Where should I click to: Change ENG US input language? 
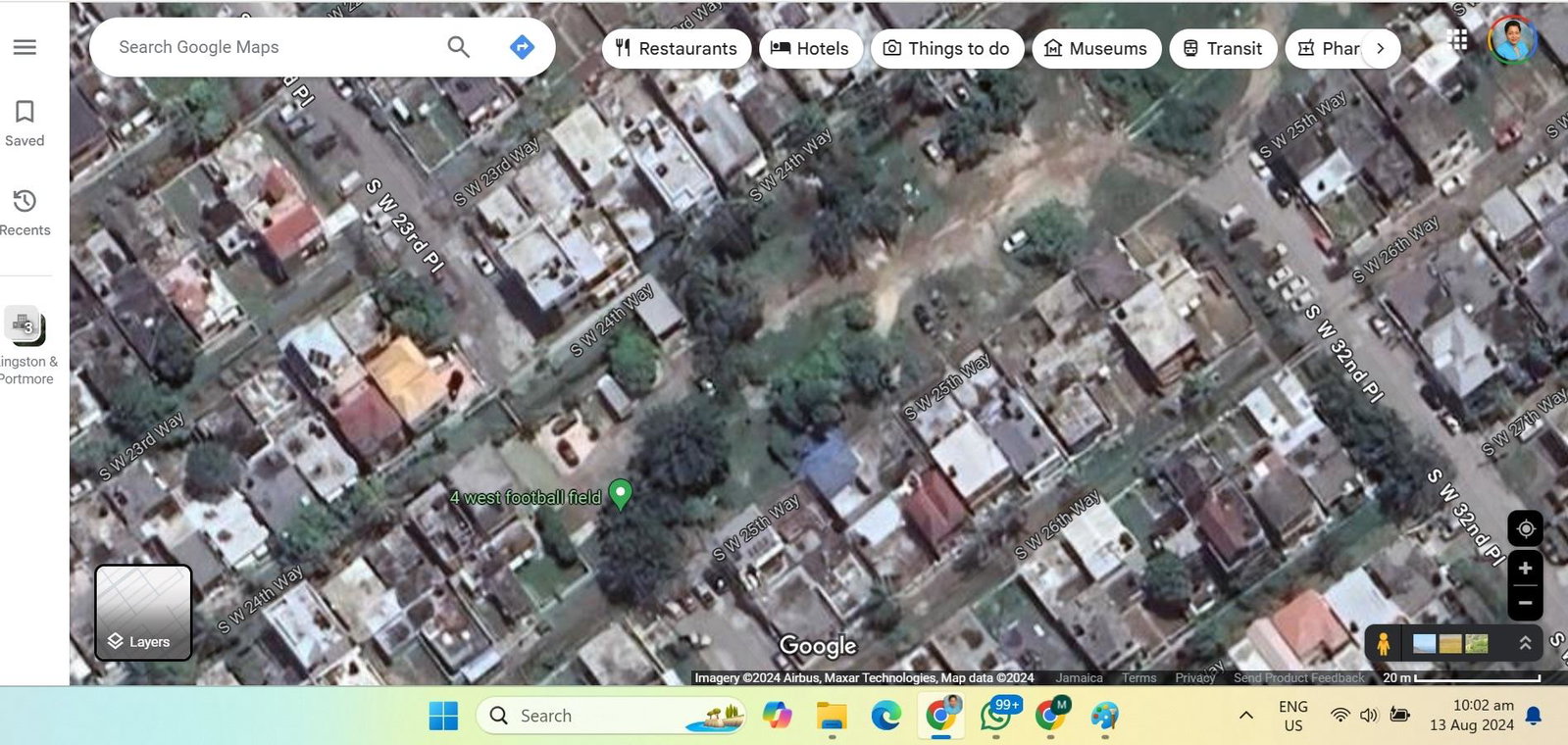(1293, 716)
